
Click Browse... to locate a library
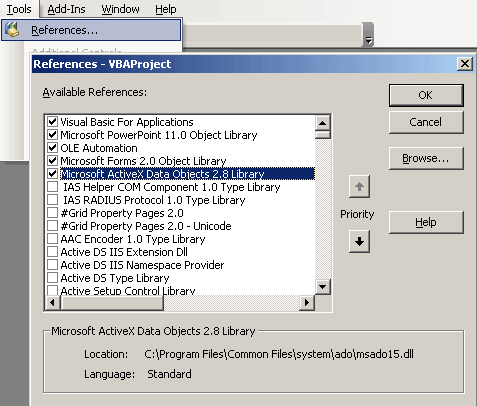[426, 158]
